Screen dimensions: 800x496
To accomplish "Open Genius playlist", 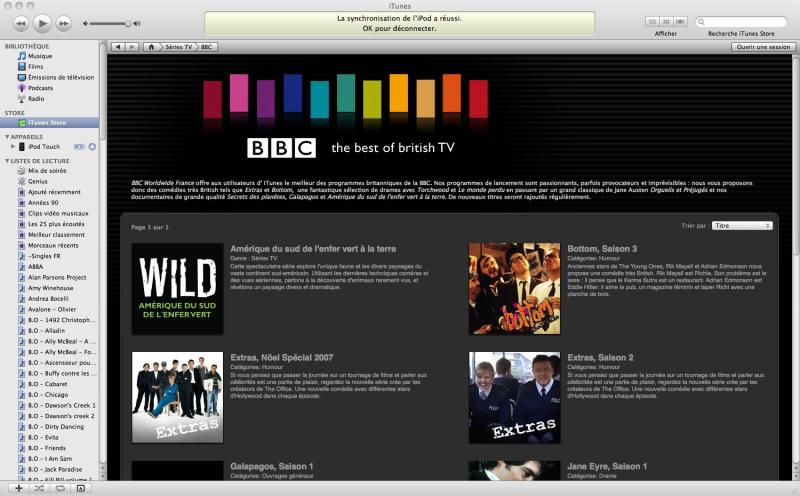I will 38,182.
